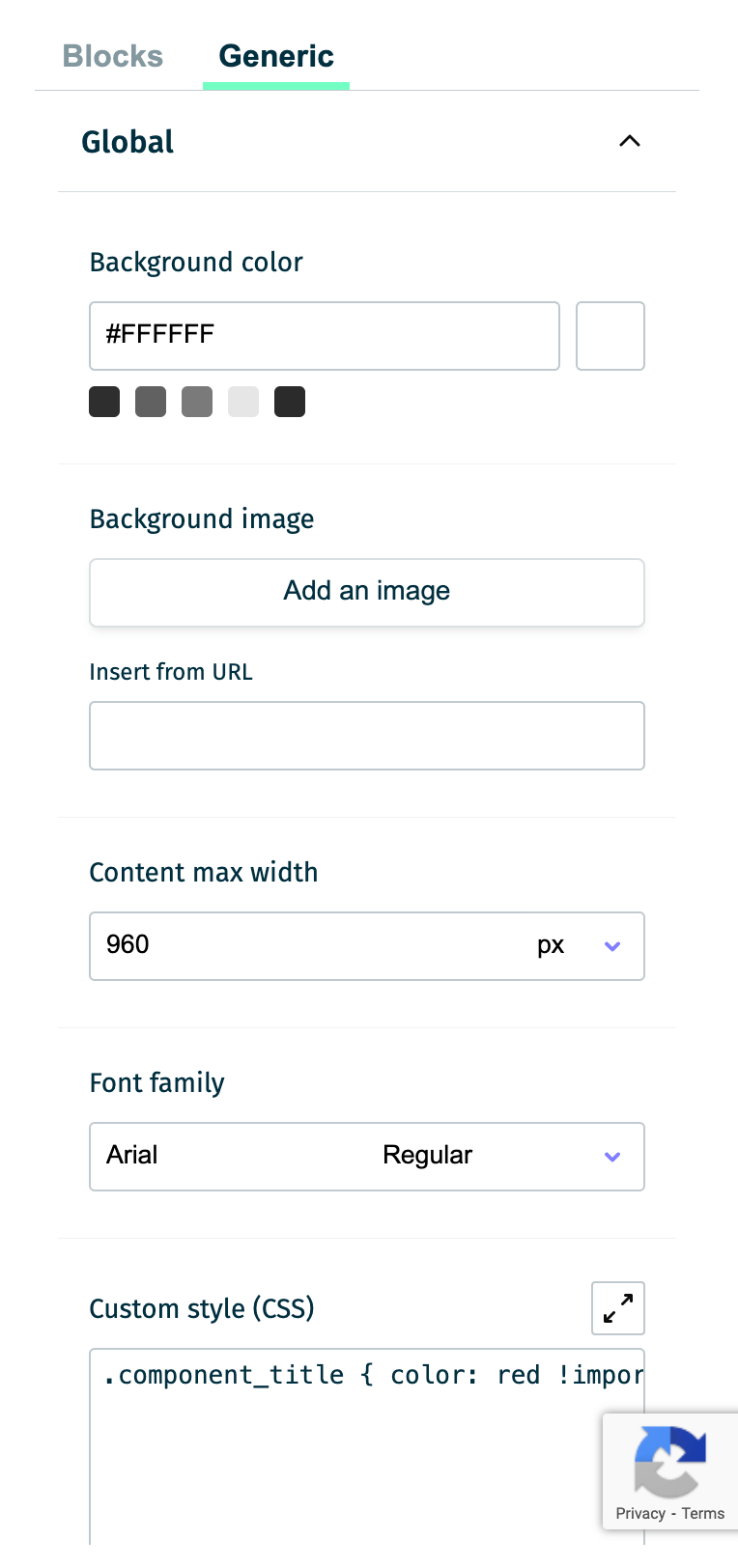The height and width of the screenshot is (1568, 738).
Task: Open the white background color picker swatch
Action: click(610, 336)
